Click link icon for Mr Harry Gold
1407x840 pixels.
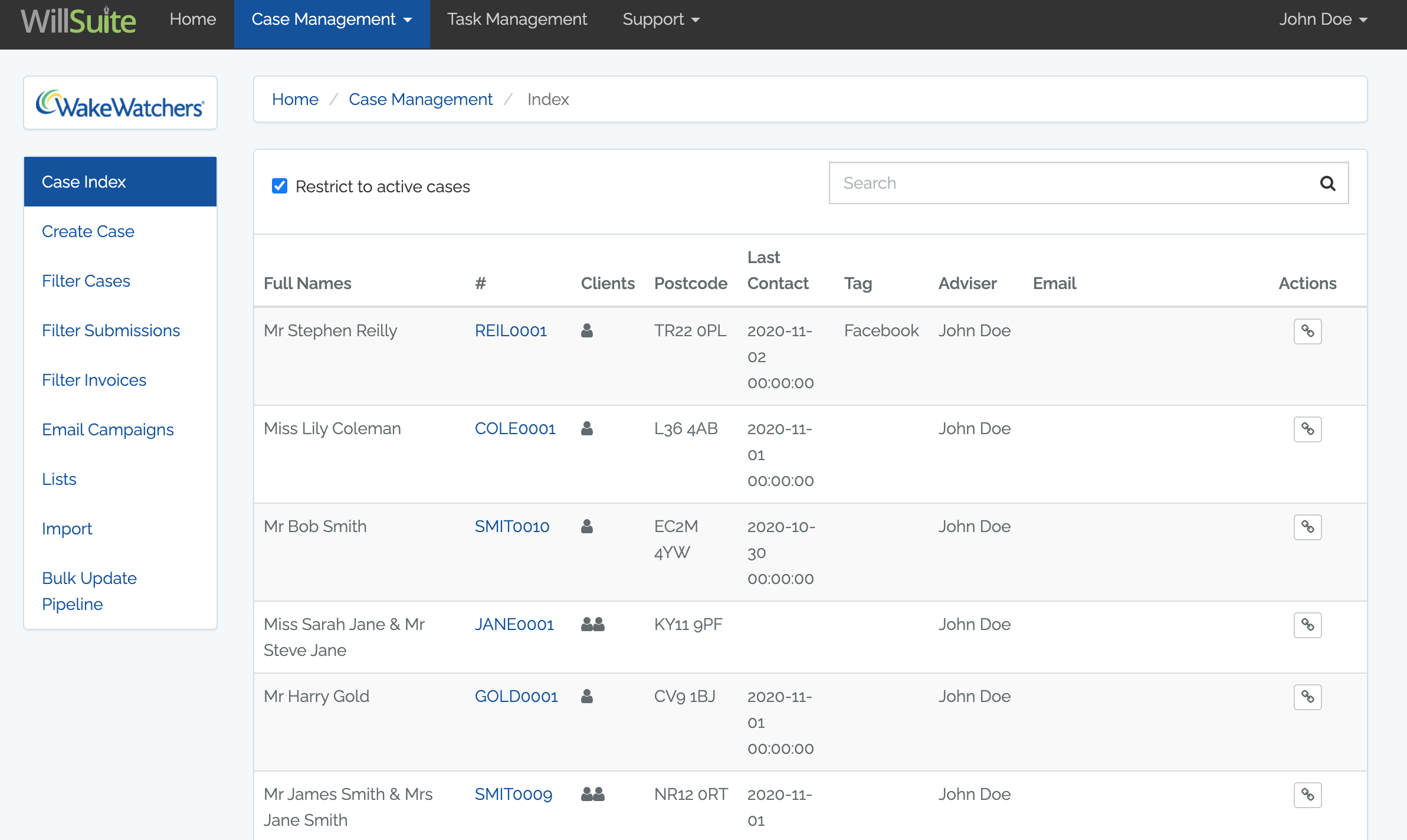click(1307, 697)
